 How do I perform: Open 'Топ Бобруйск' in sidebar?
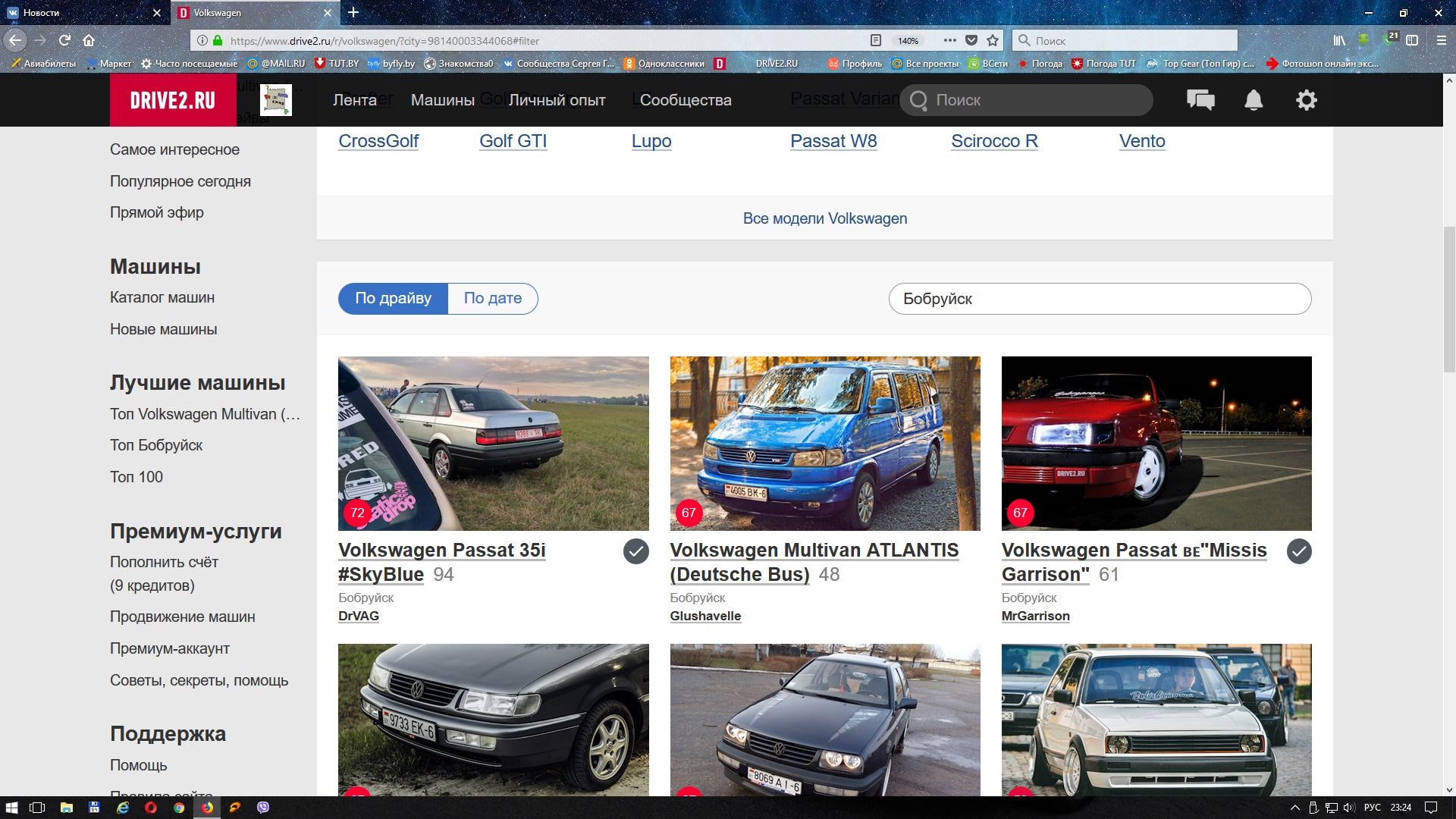[x=156, y=445]
